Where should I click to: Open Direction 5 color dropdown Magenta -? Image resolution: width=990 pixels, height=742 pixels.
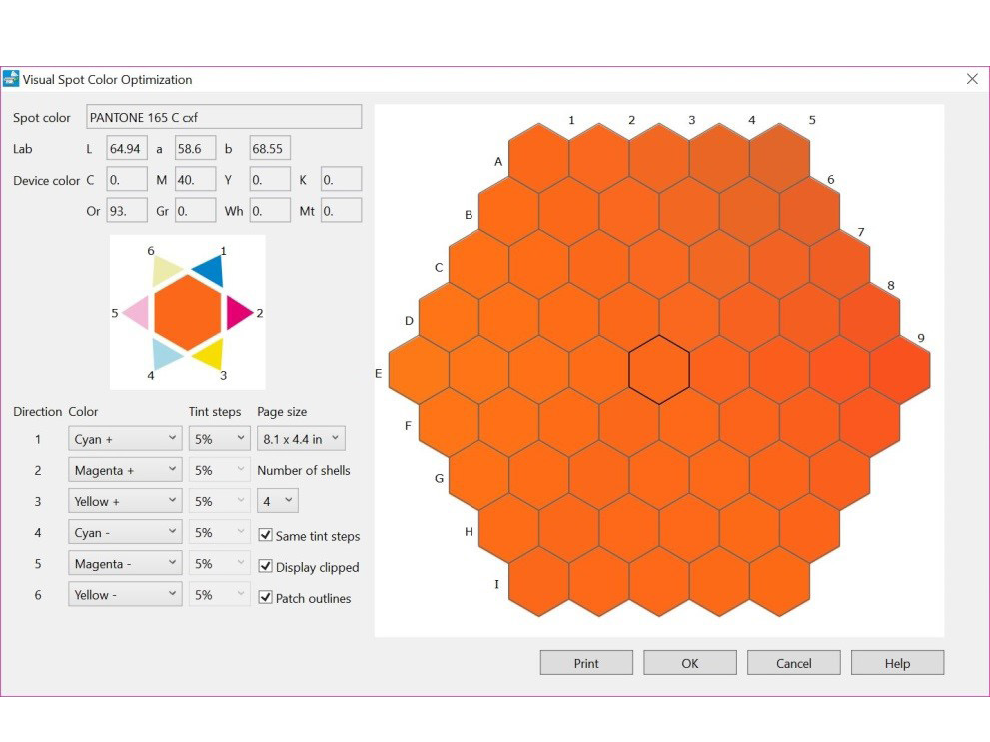pyautogui.click(x=125, y=563)
